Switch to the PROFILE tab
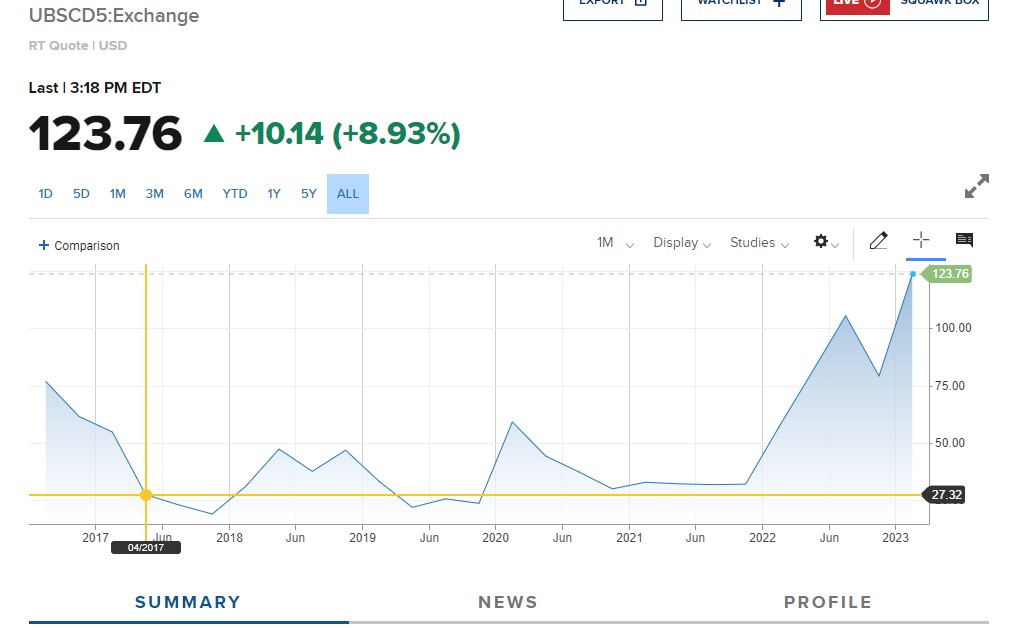This screenshot has width=1018, height=628. pyautogui.click(x=828, y=603)
